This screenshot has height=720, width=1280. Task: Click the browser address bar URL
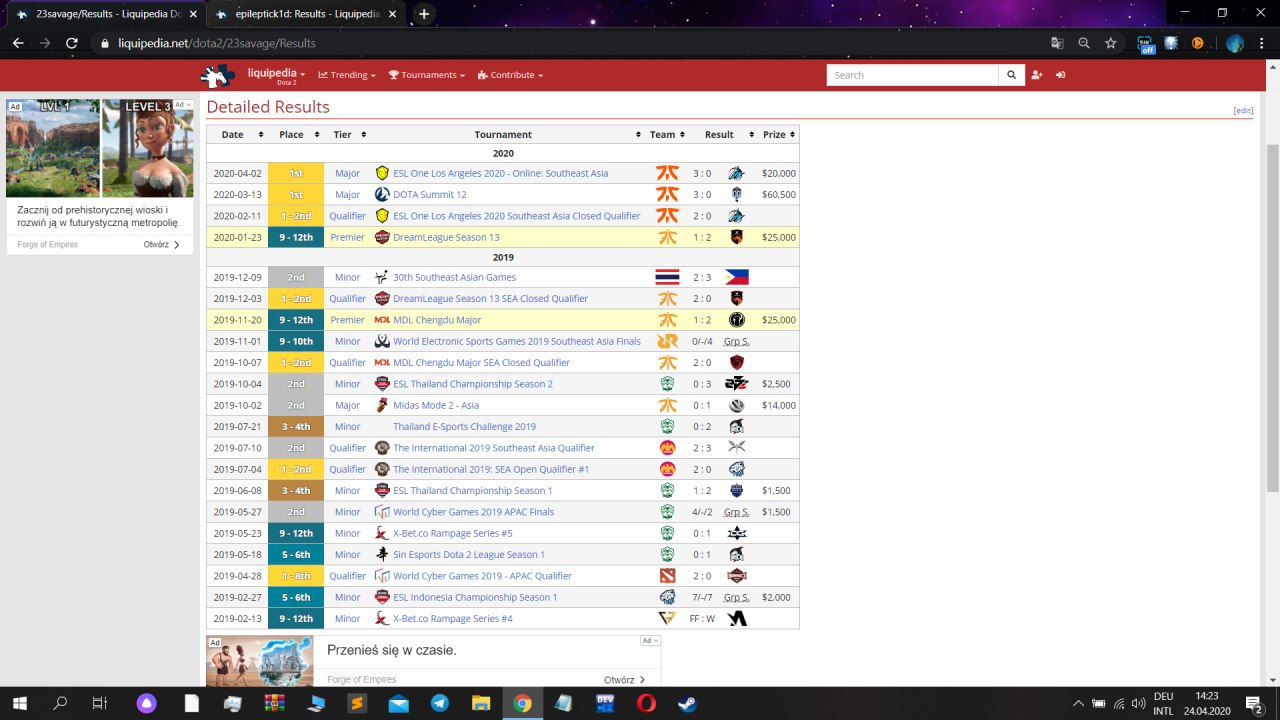(x=217, y=43)
